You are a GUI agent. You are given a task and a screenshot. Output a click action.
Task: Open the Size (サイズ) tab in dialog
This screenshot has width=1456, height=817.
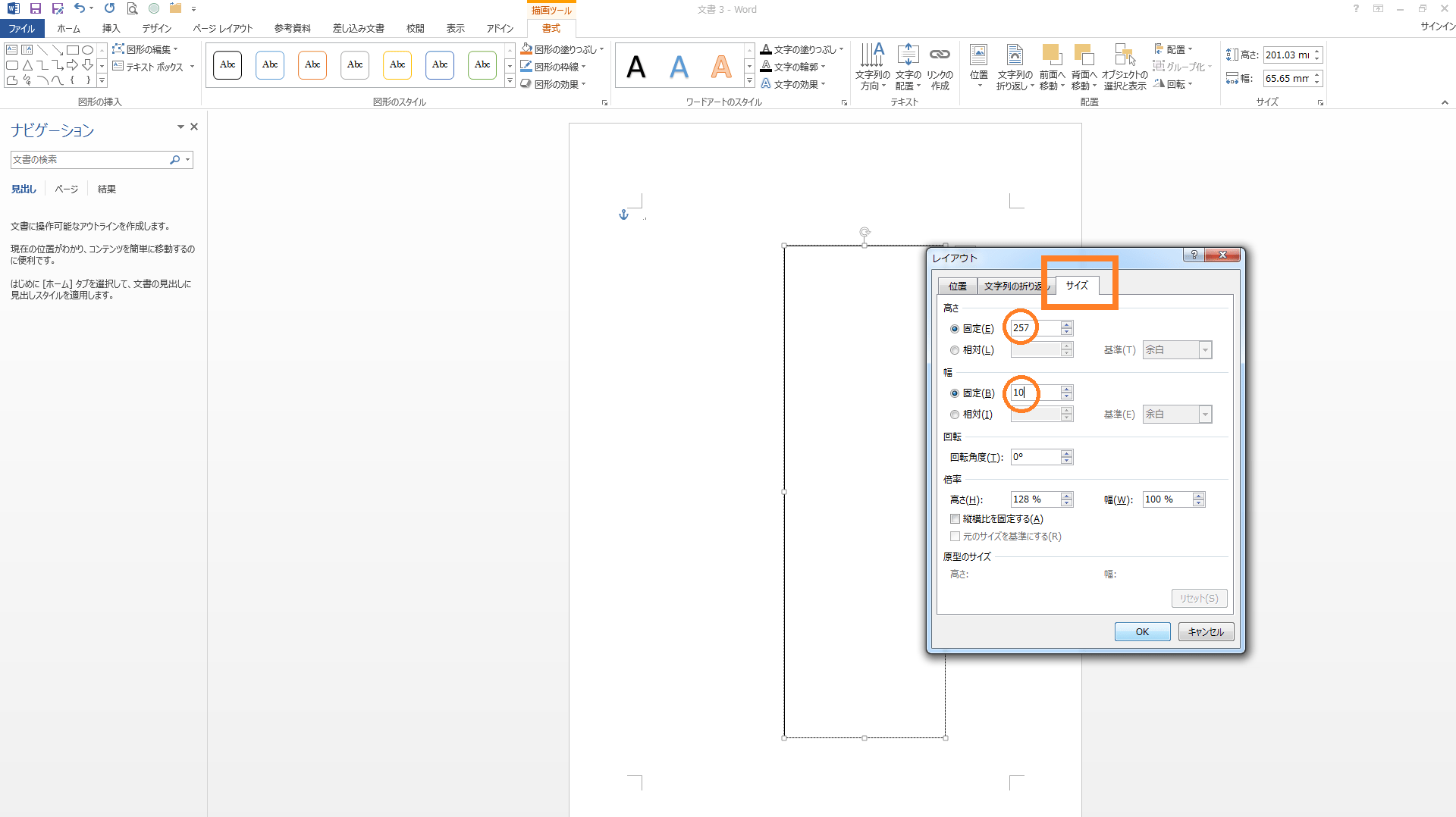pyautogui.click(x=1076, y=285)
